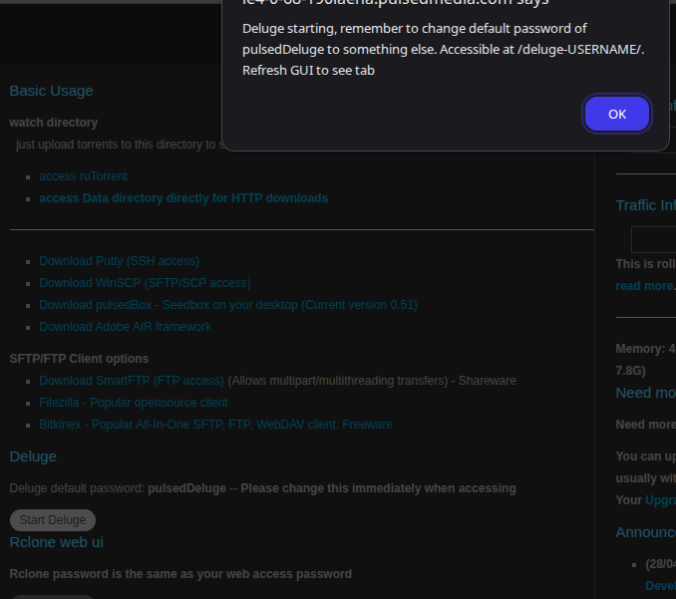
Task: Select Download Adobe AIR framework link
Action: (x=125, y=327)
